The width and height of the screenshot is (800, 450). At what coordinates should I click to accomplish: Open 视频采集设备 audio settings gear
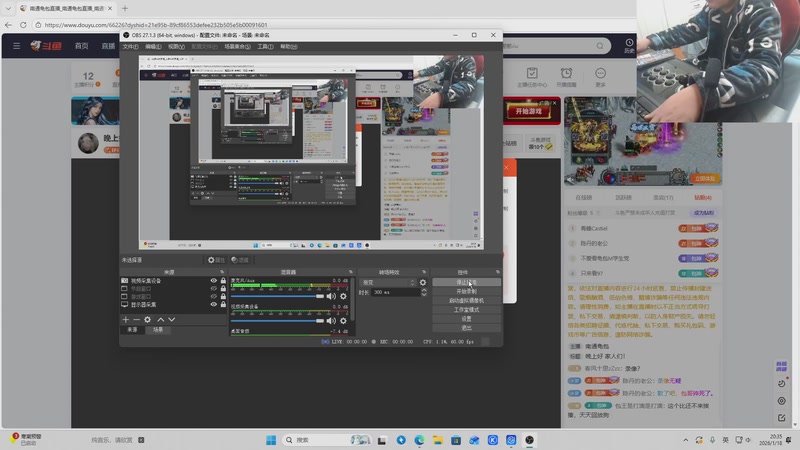343,321
